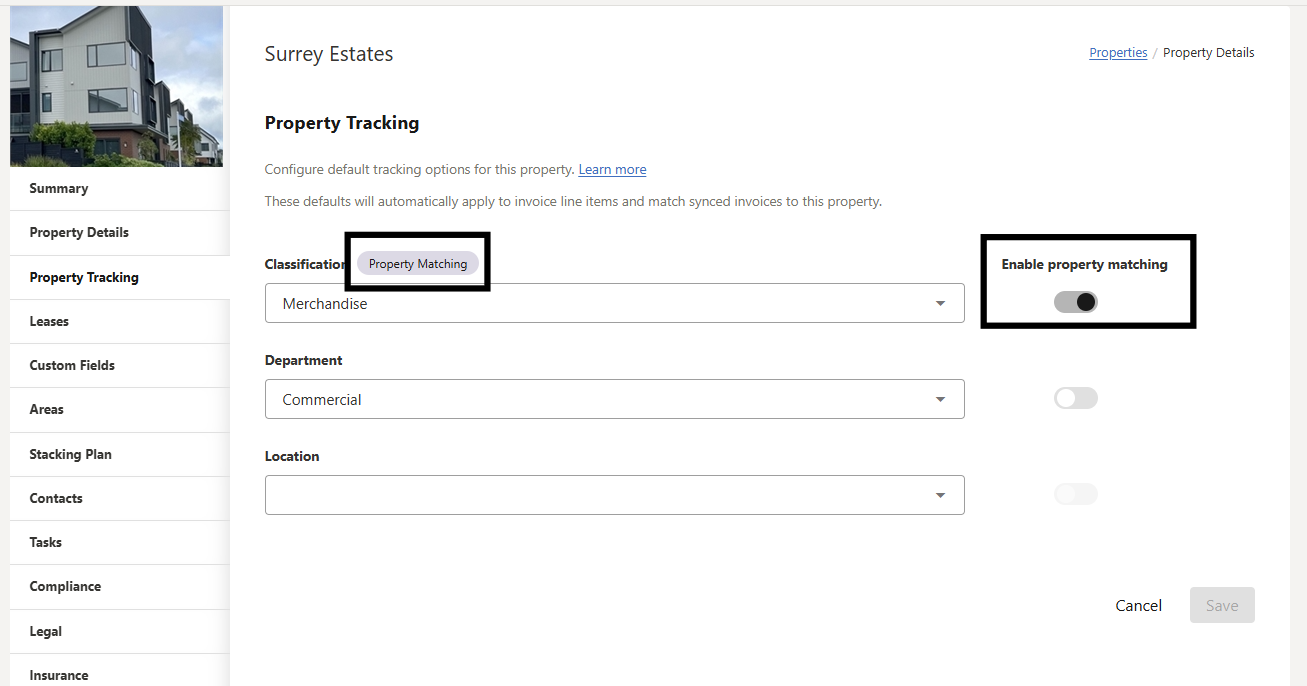
Task: Open the Custom Fields section
Action: point(72,365)
